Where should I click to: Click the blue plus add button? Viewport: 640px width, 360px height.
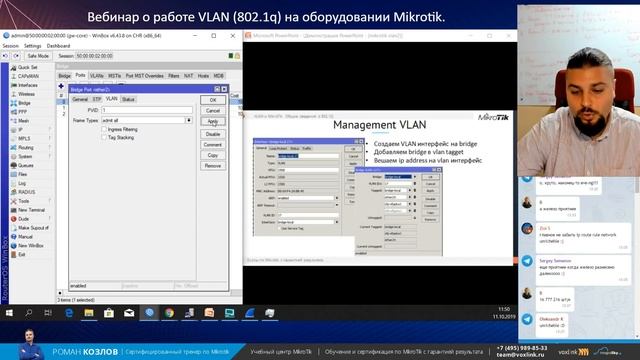pyautogui.click(x=61, y=86)
